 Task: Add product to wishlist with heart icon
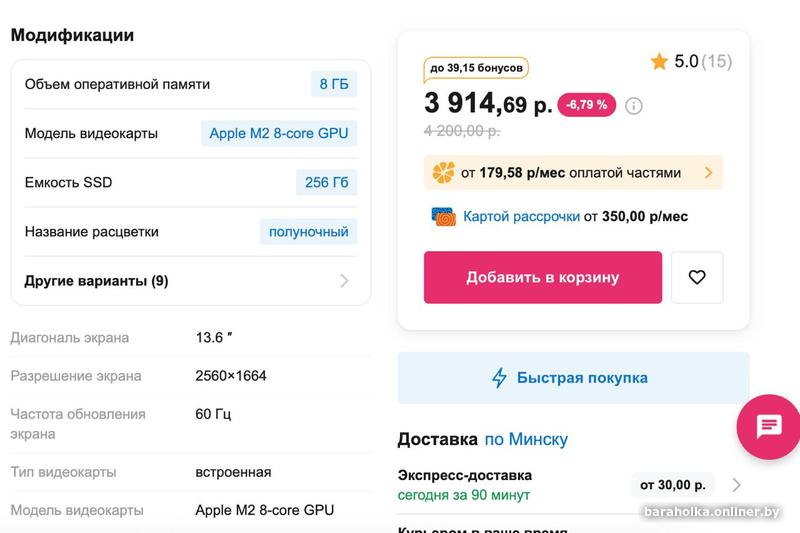697,277
